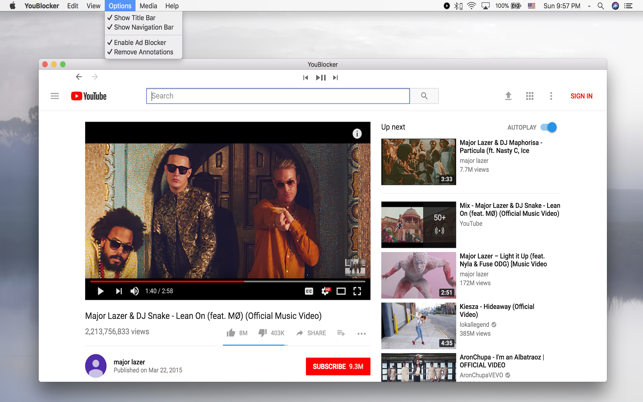
Task: Toggle Enable Ad Blocker option
Action: click(144, 42)
